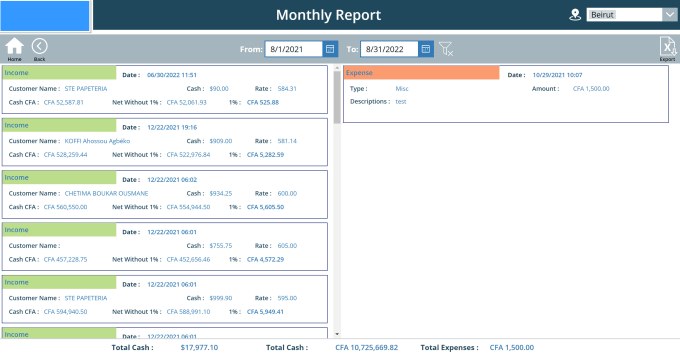Click 1% value CFA 525.88
This screenshot has width=680, height=361.
click(x=263, y=102)
